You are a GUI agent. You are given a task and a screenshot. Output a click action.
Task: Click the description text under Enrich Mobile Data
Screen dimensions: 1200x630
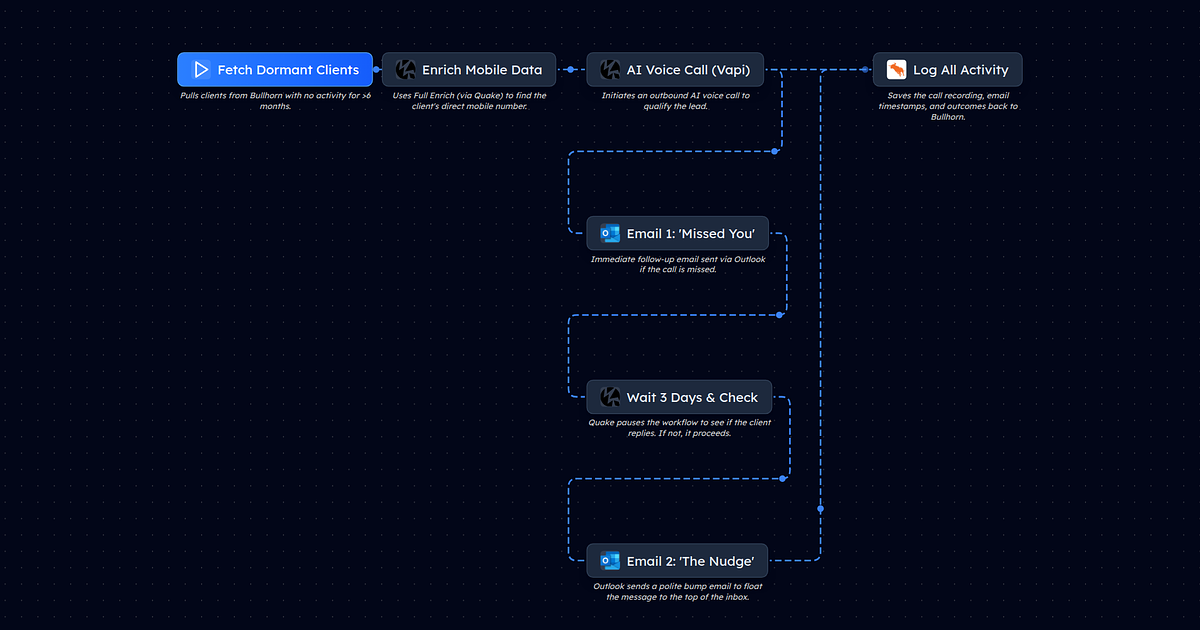469,101
